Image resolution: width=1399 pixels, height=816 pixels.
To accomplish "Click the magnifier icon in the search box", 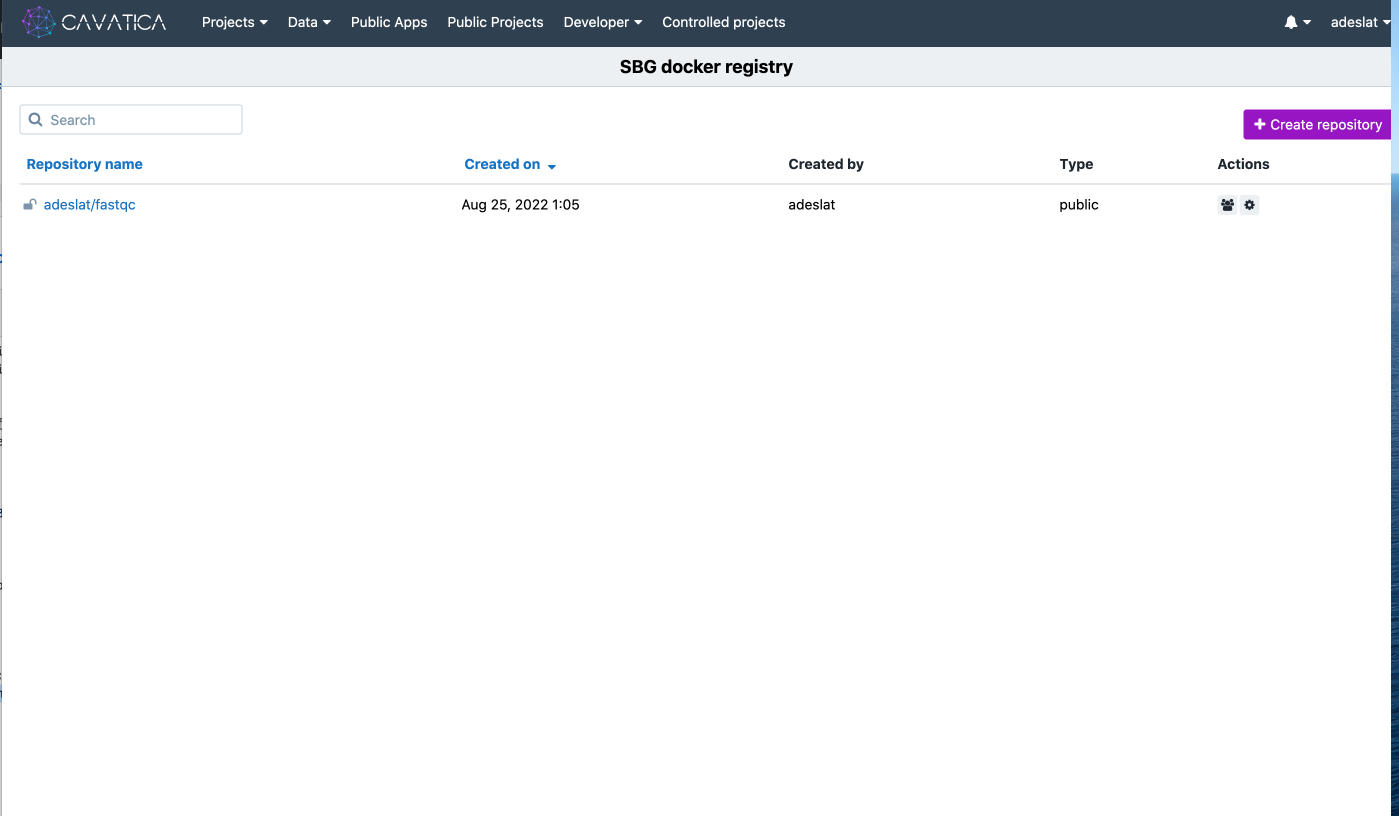I will [36, 119].
